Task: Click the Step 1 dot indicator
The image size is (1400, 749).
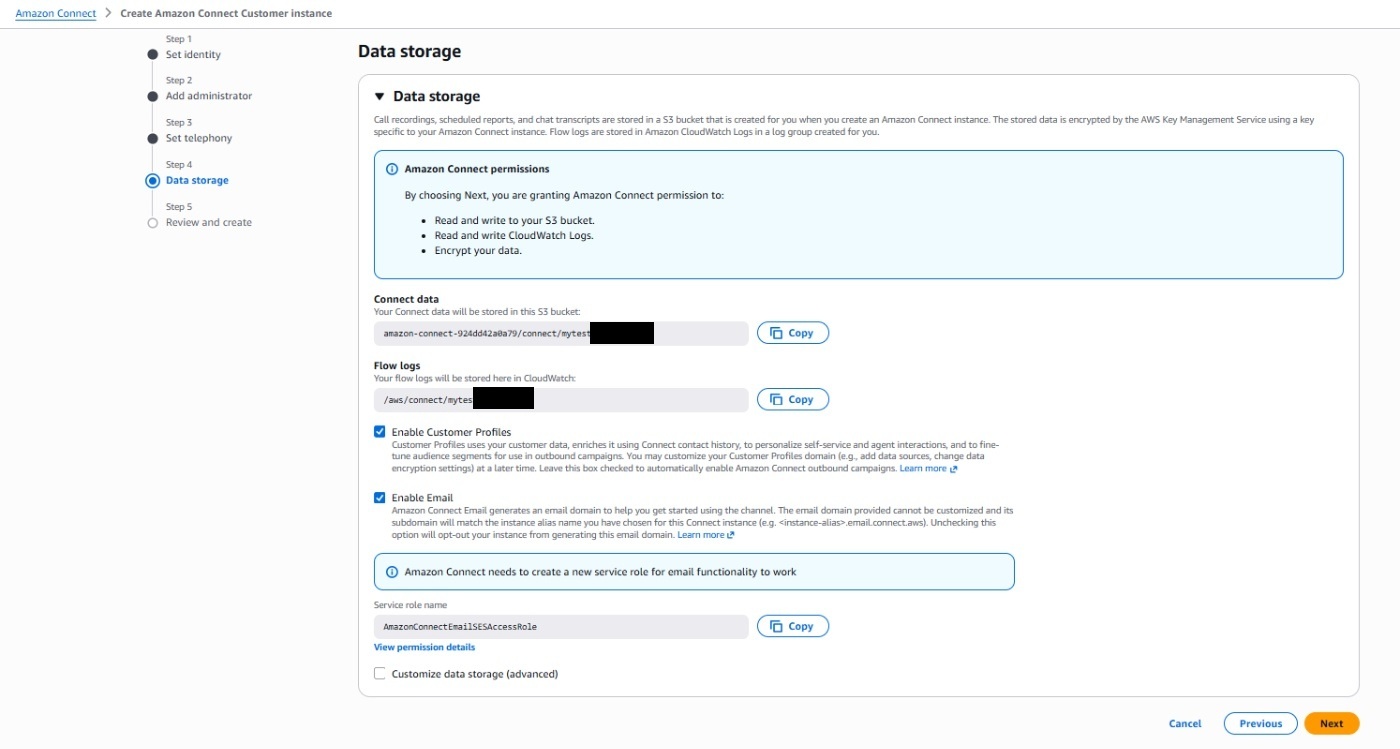Action: [152, 55]
